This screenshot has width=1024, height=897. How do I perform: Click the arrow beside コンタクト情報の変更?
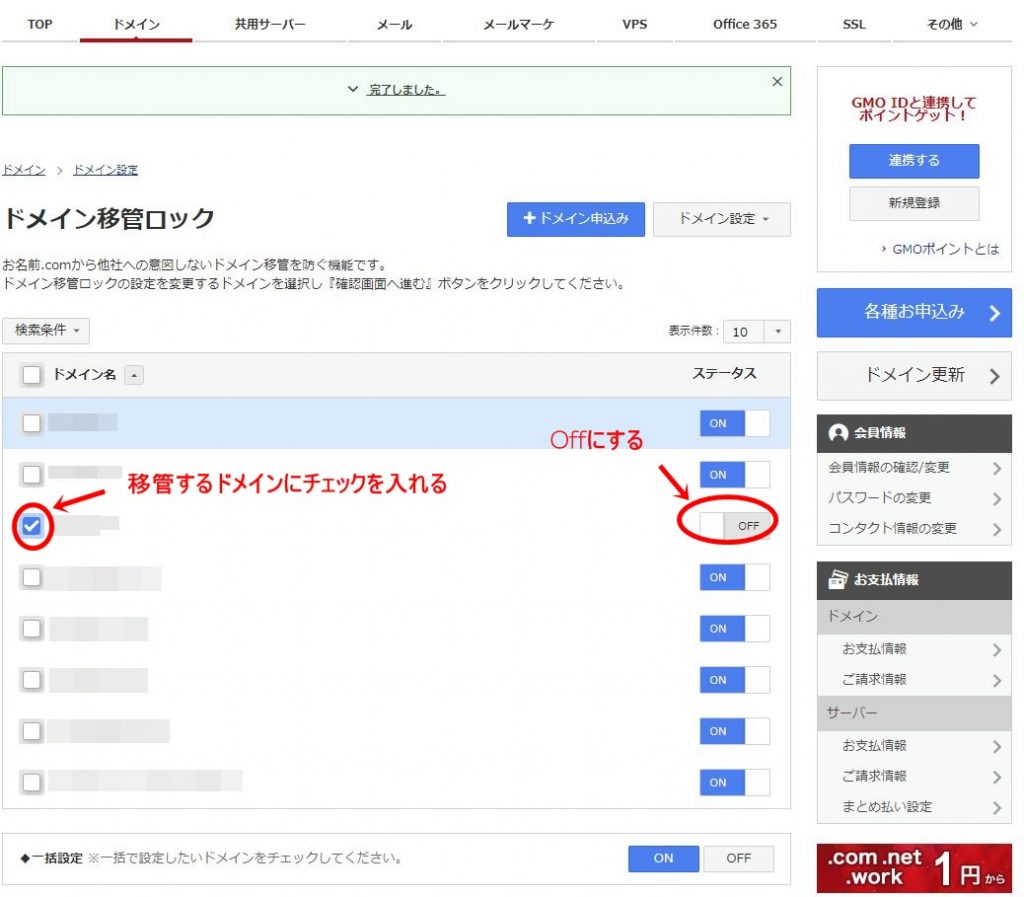click(996, 529)
